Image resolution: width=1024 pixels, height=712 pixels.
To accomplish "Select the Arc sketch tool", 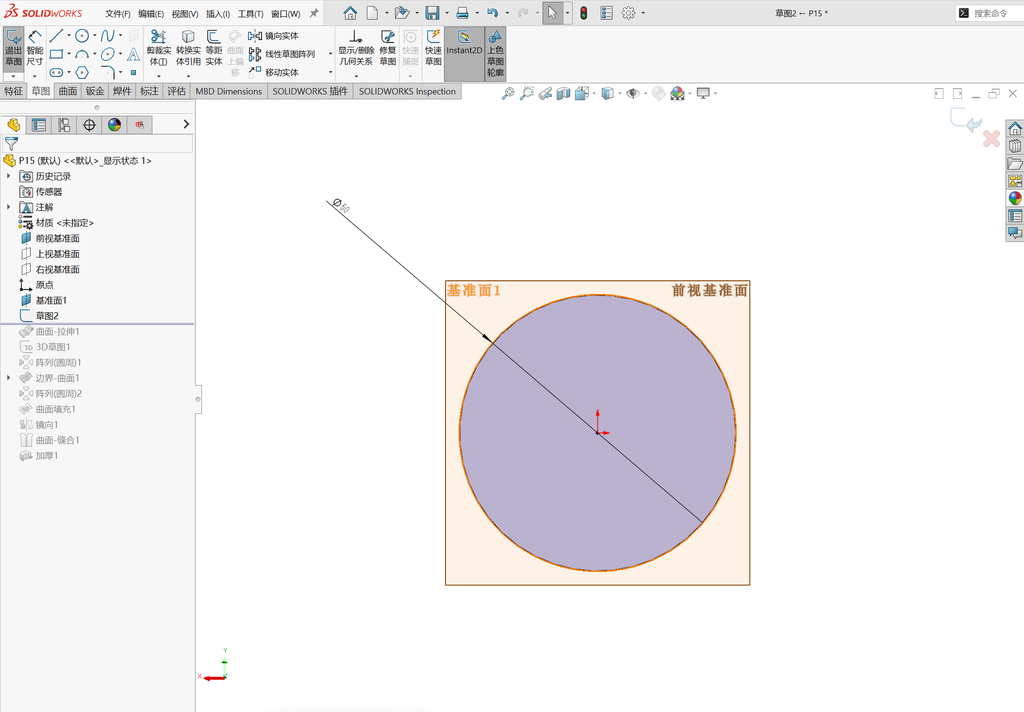I will 82,54.
